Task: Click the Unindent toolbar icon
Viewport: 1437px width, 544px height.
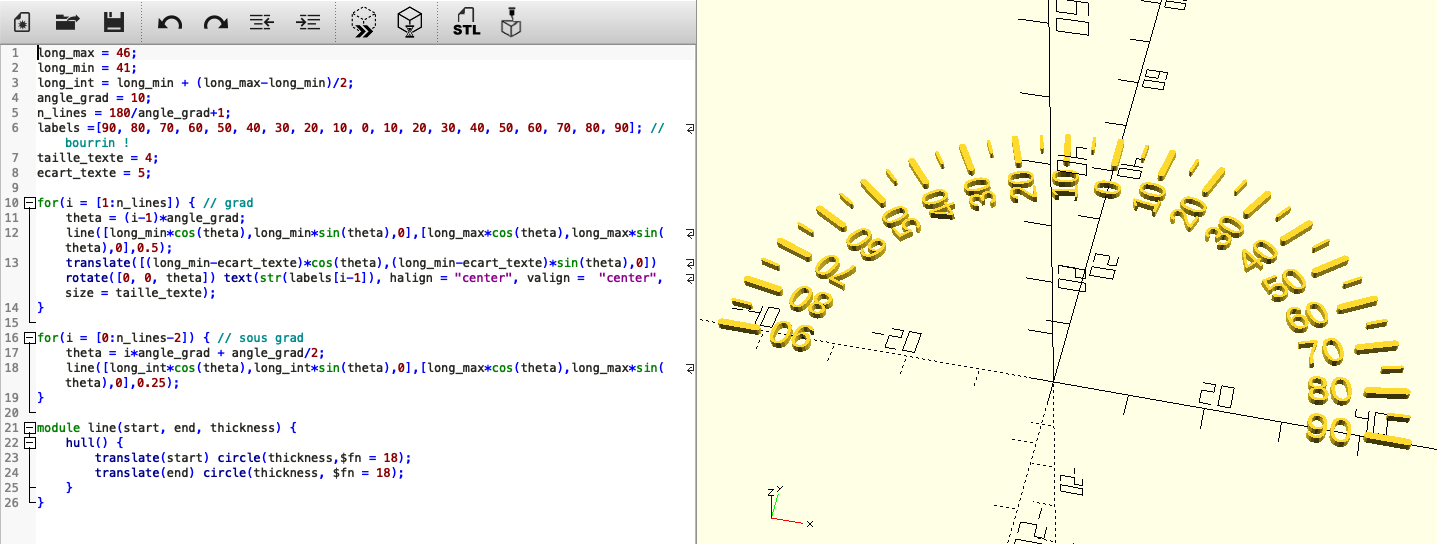Action: pyautogui.click(x=261, y=22)
